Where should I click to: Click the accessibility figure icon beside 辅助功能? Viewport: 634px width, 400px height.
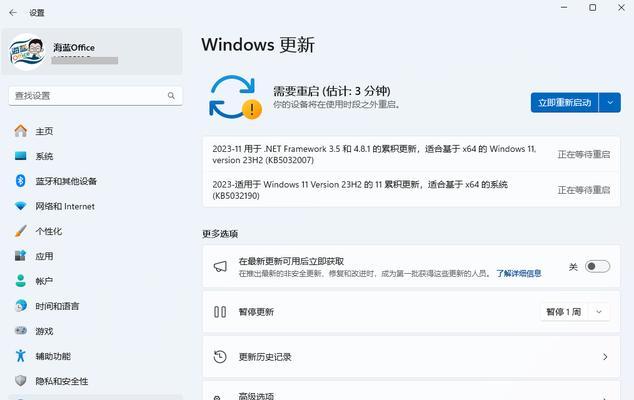(x=21, y=356)
